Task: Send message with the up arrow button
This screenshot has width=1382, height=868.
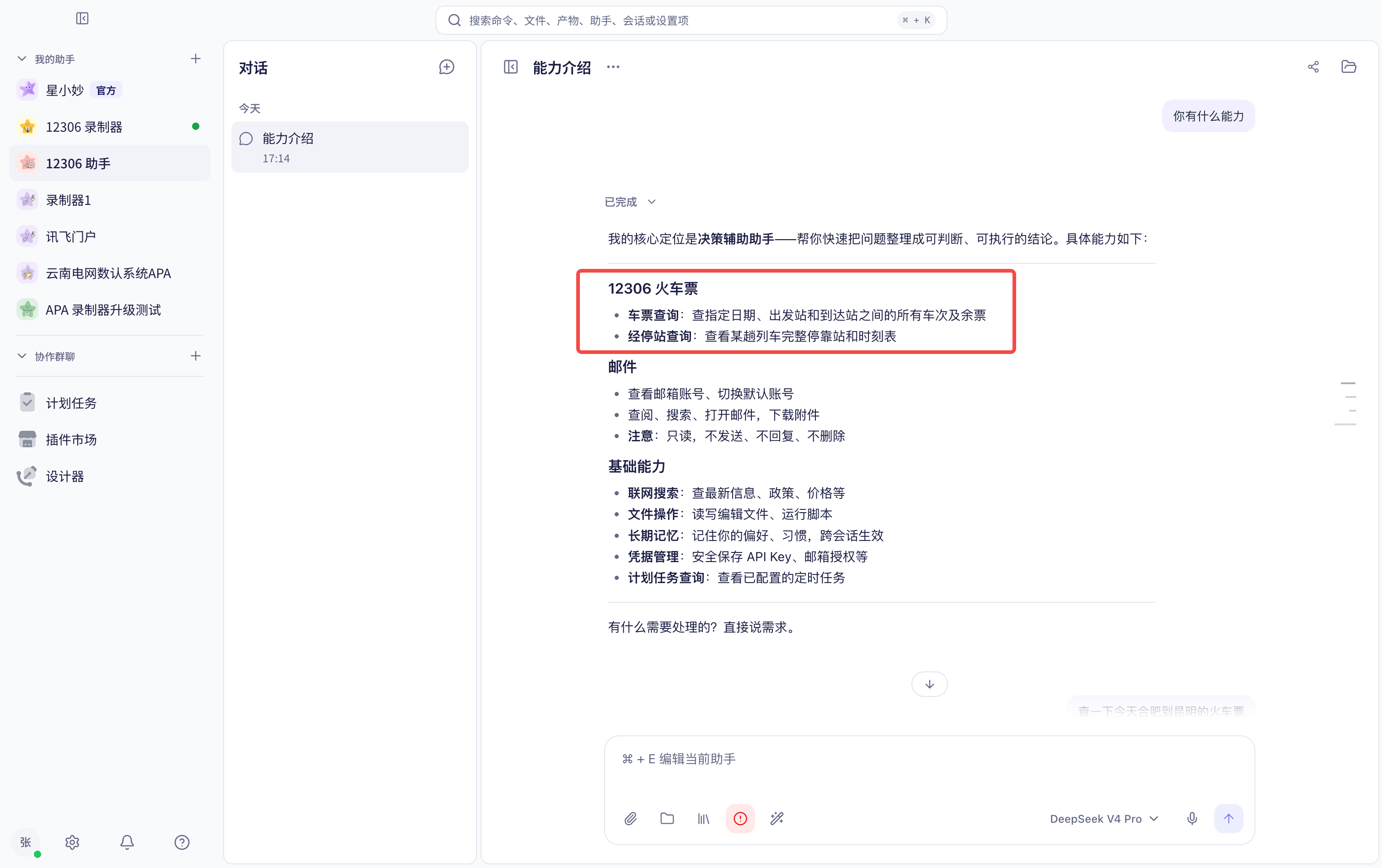Action: point(1228,818)
